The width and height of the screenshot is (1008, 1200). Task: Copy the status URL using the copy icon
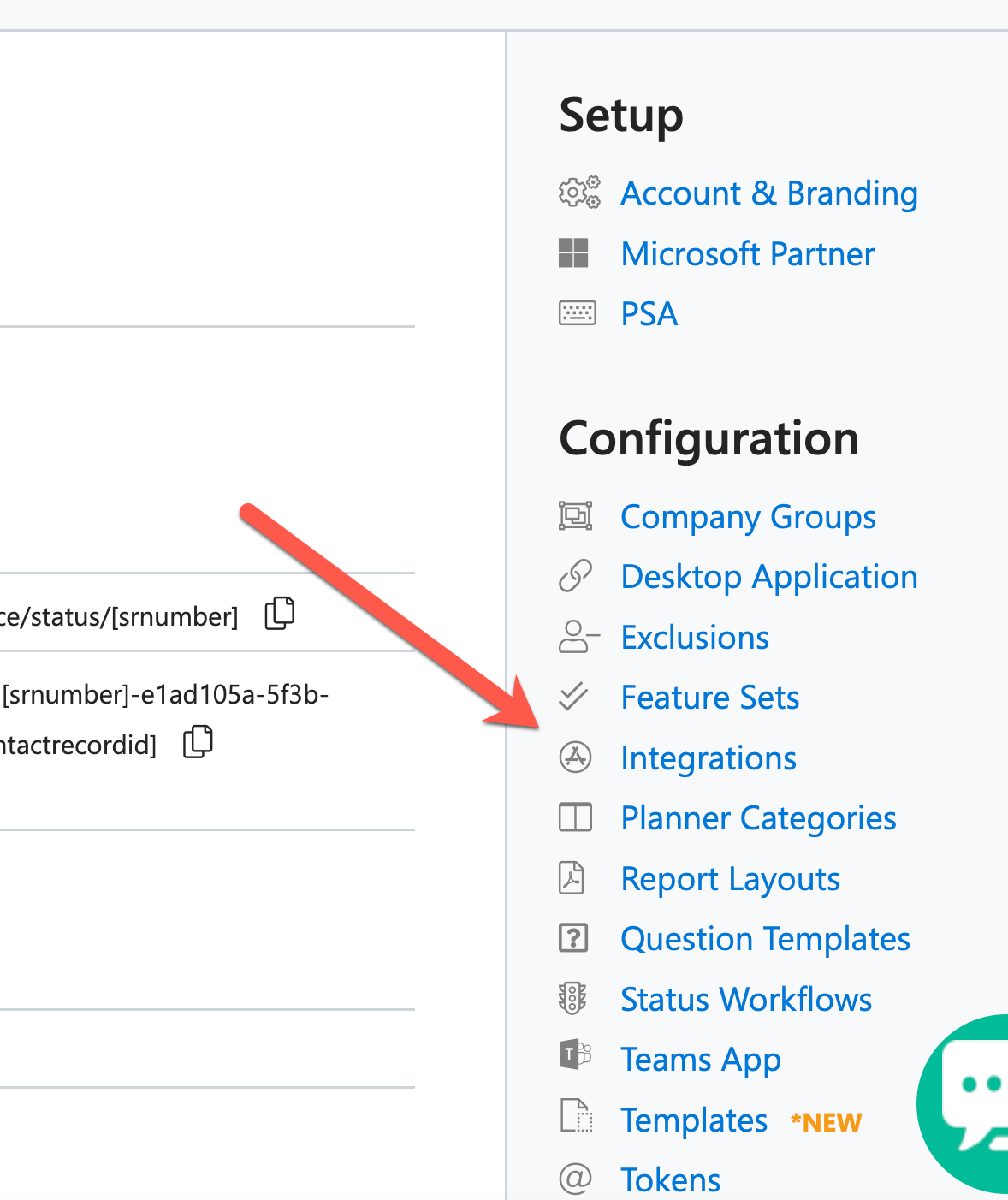point(278,613)
